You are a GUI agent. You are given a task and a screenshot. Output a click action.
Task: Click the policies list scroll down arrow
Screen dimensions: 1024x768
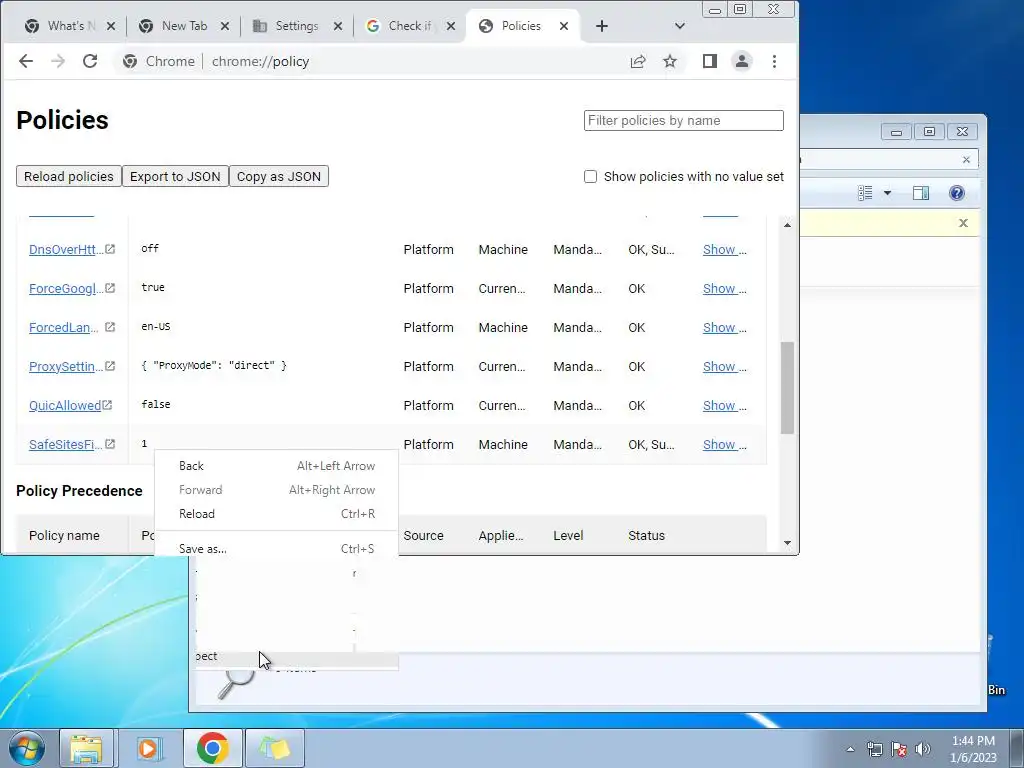787,543
